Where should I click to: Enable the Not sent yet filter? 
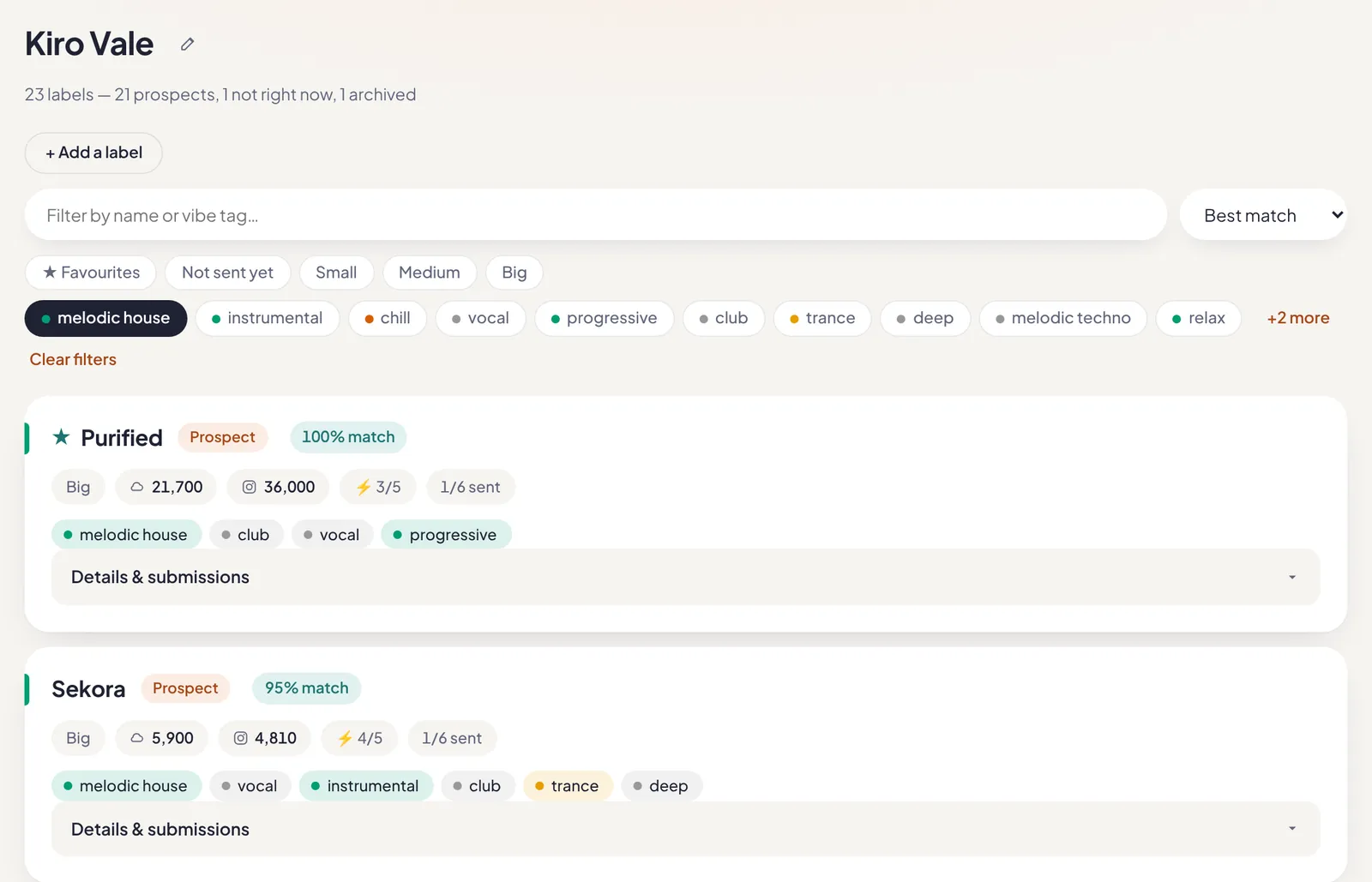(227, 273)
